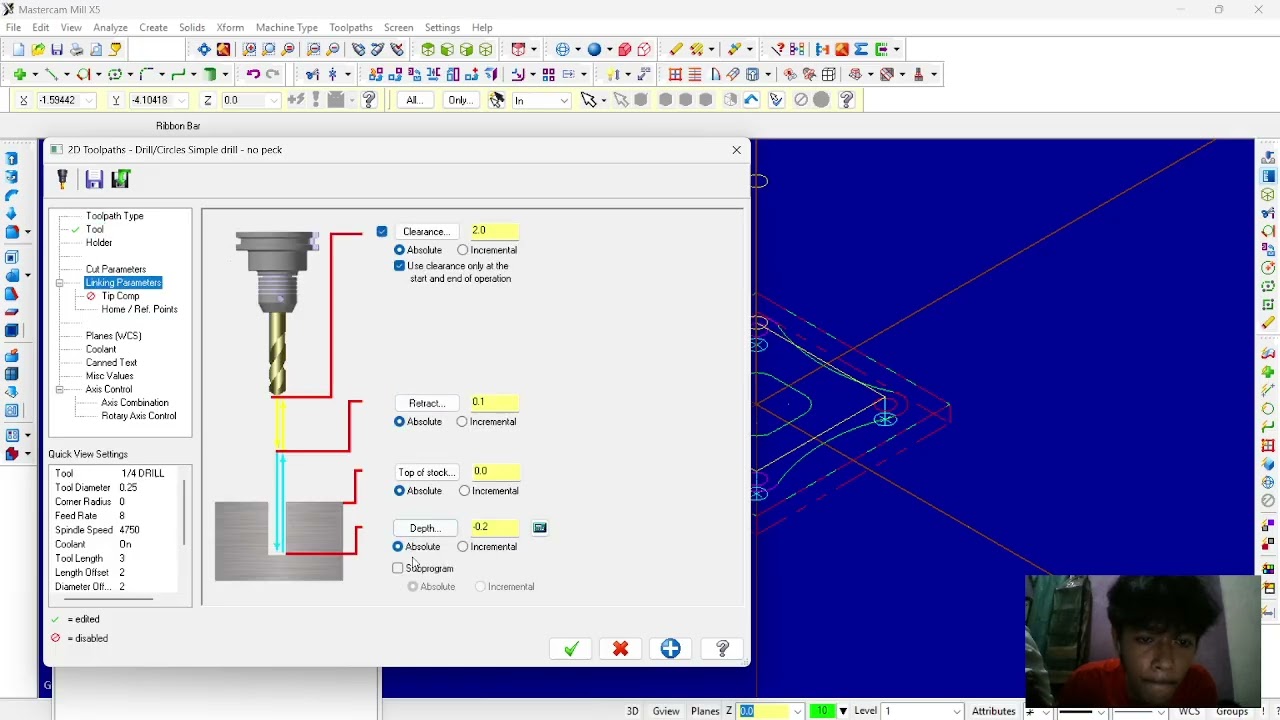Click the green plus Create point icon

point(19,74)
